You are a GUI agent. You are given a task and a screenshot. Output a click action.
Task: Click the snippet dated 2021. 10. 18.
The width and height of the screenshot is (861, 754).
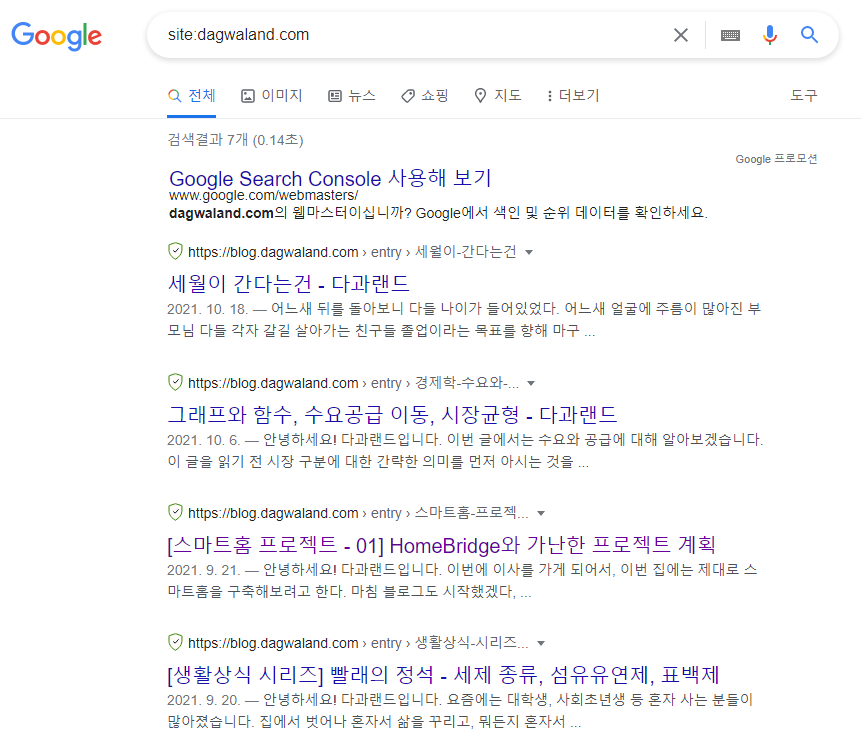[x=464, y=320]
